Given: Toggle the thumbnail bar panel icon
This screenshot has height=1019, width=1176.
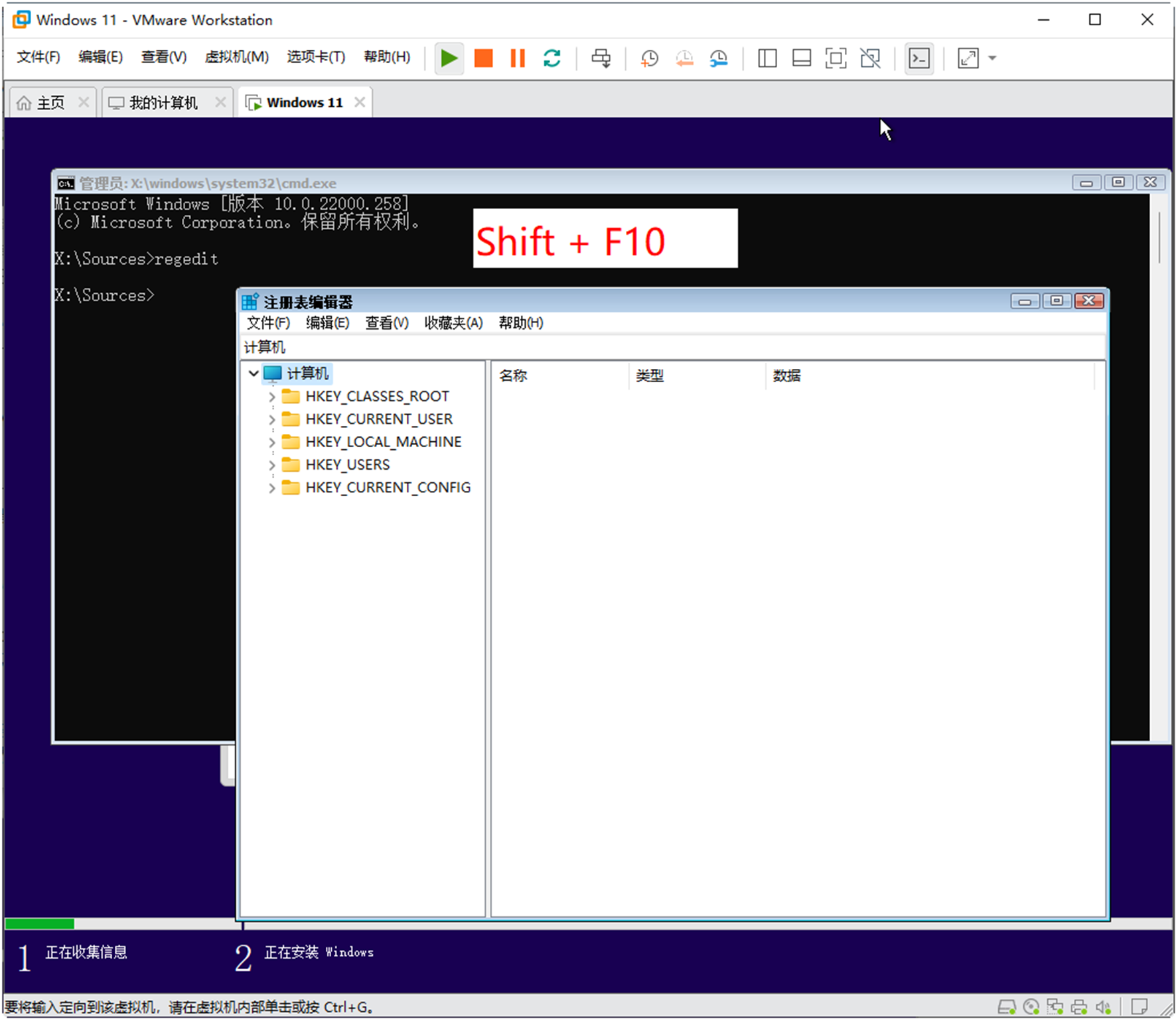Looking at the screenshot, I should 802,58.
